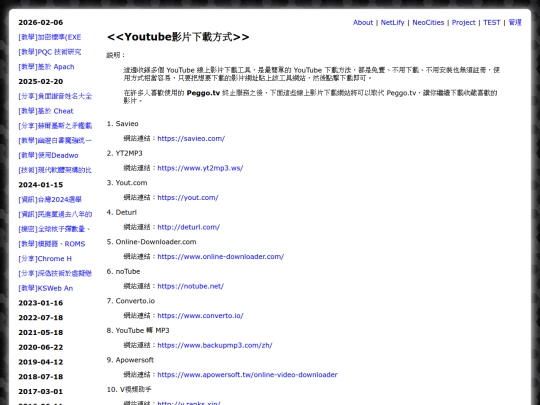Viewport: 540px width, 405px height.
Task: Visit the https://savieo.com/ link
Action: [191, 138]
